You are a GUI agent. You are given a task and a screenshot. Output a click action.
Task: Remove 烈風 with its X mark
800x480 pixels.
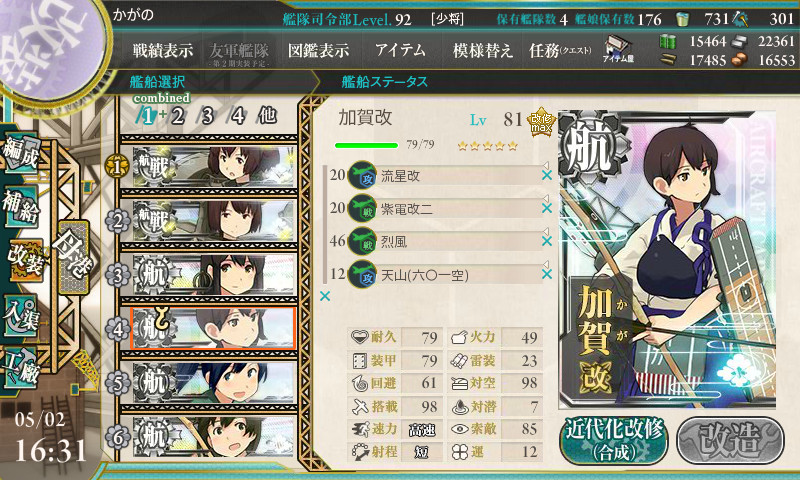tap(546, 241)
